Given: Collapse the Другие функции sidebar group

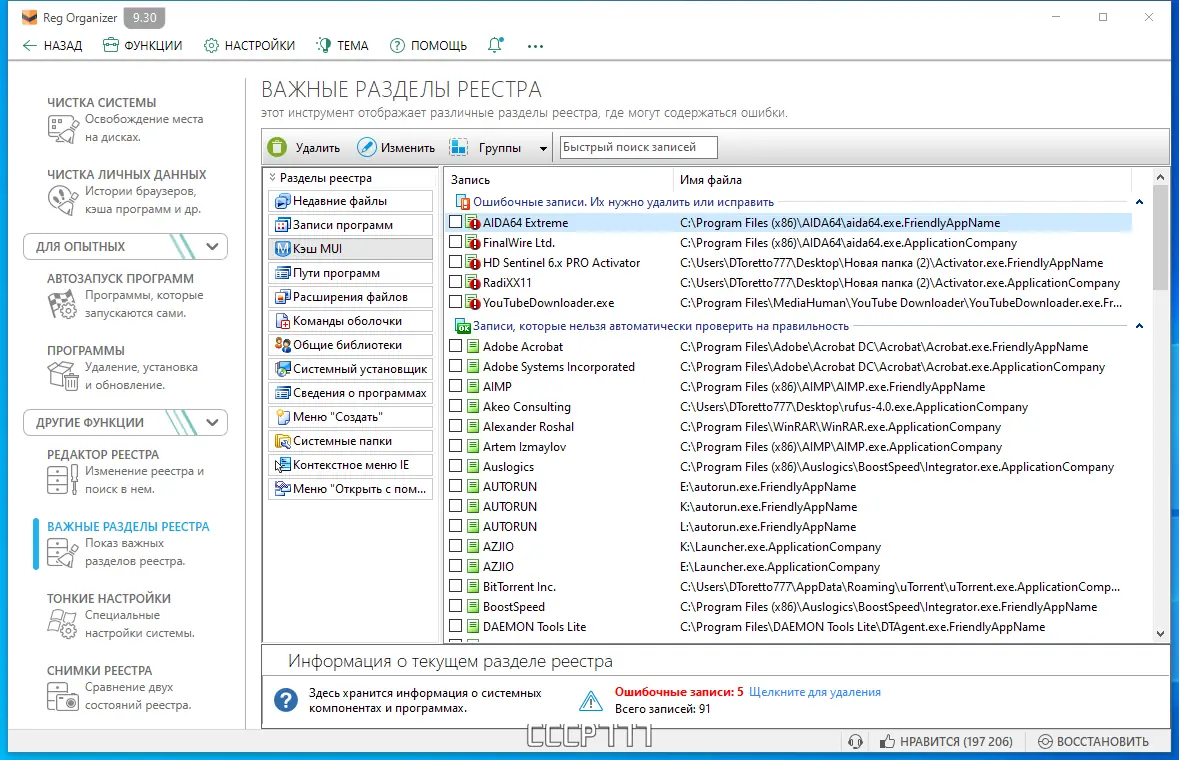Looking at the screenshot, I should [212, 422].
